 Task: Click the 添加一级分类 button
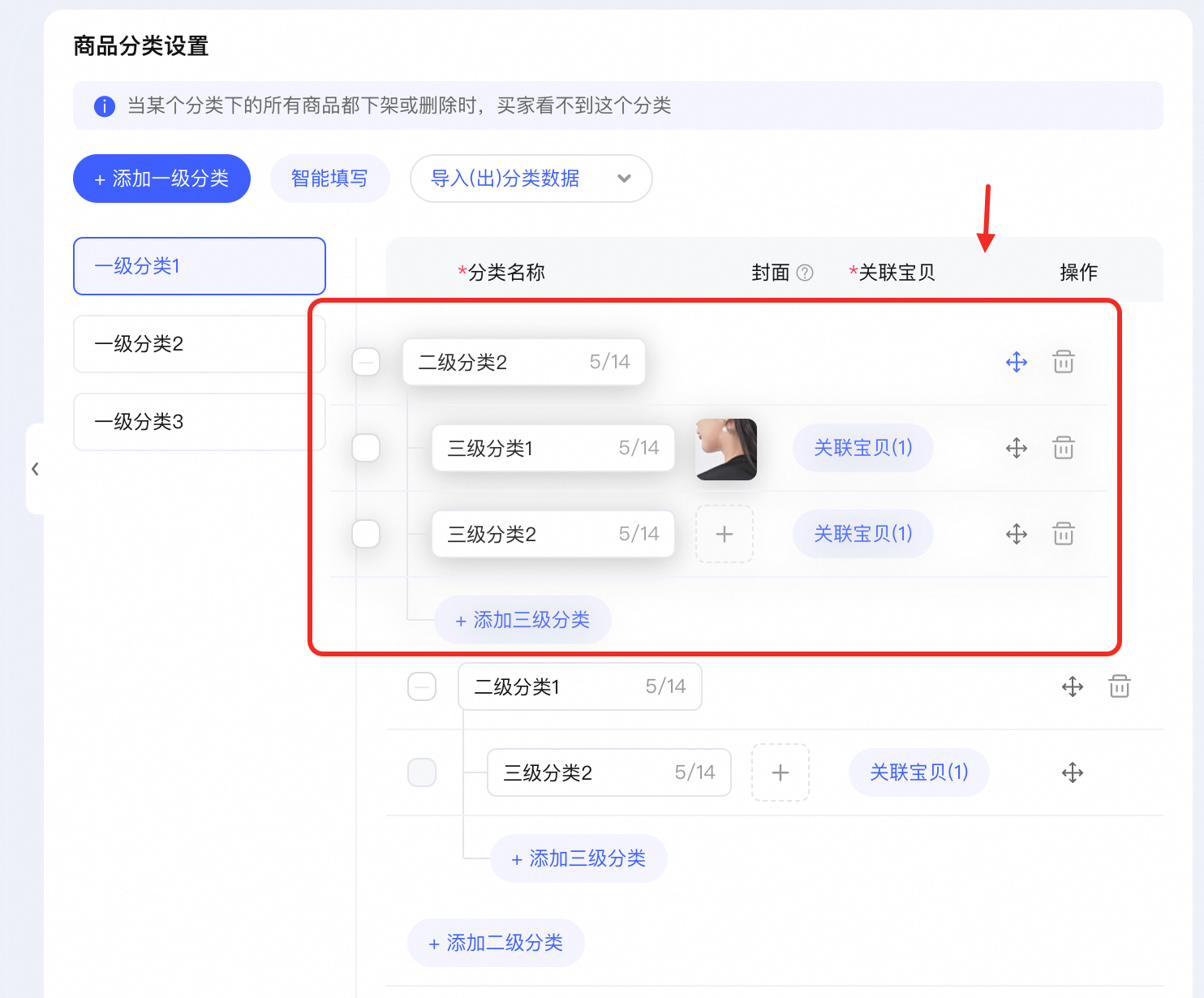161,179
